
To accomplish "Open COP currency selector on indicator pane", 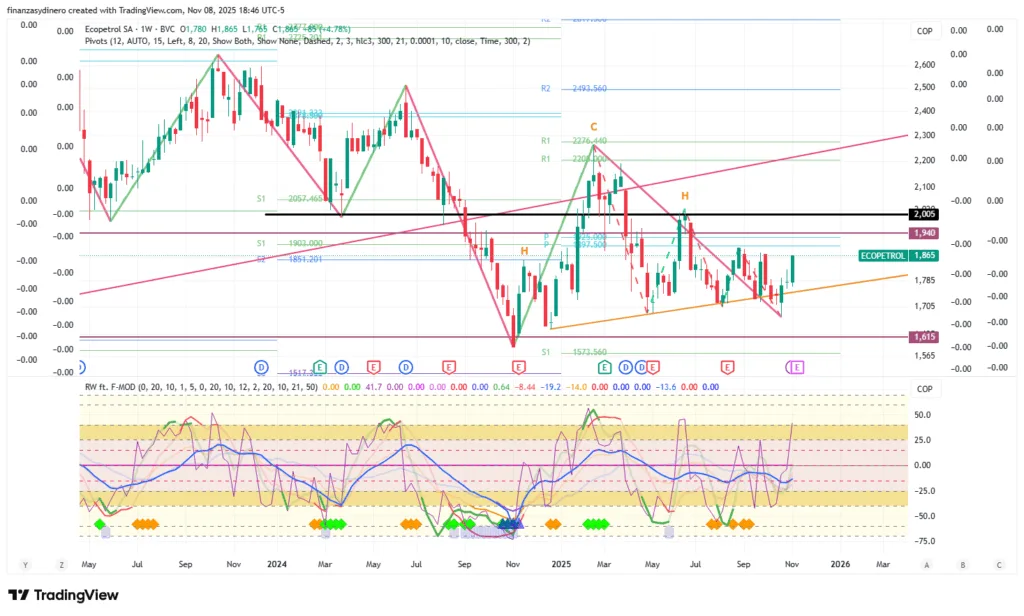I will [x=924, y=389].
